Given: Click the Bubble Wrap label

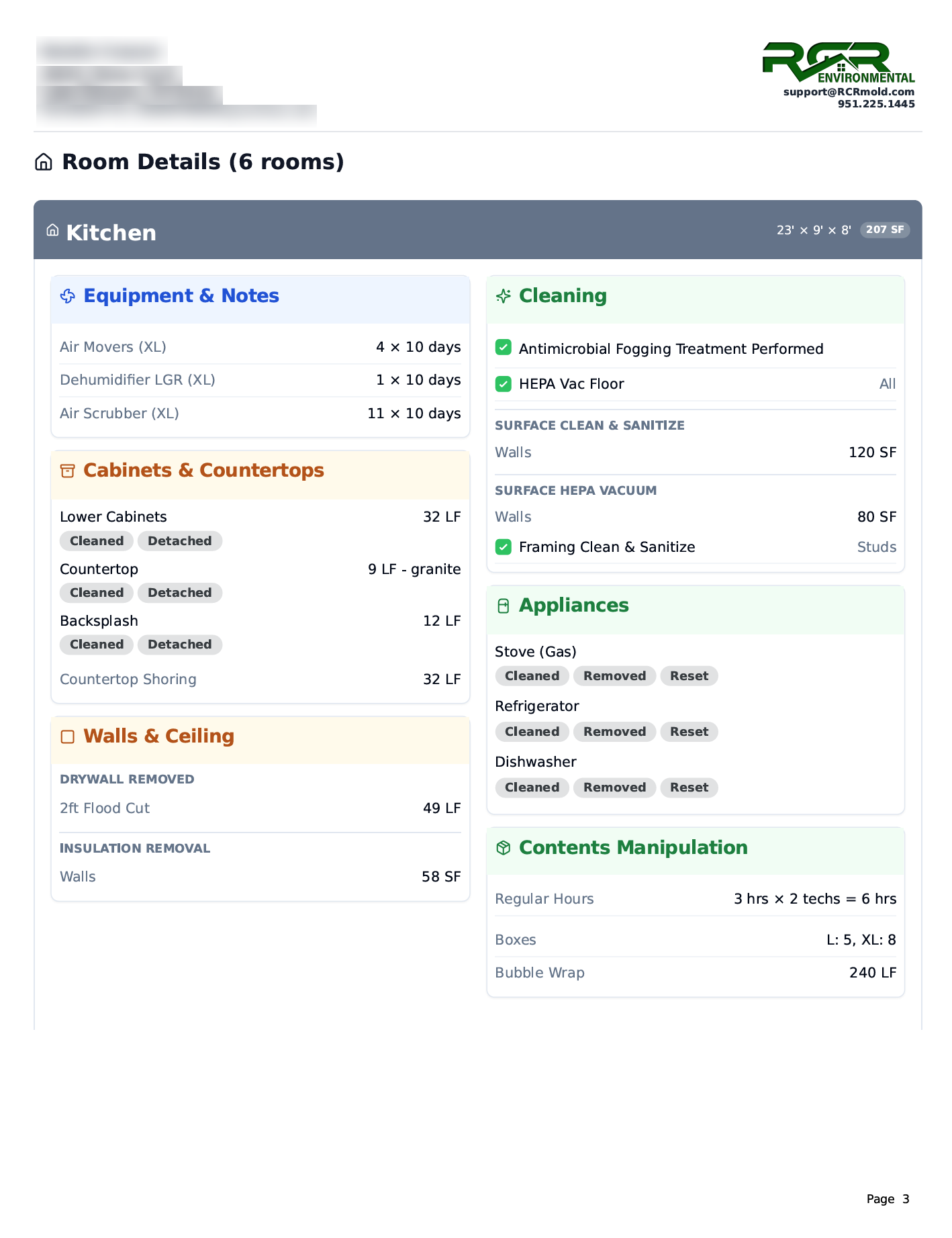Looking at the screenshot, I should [x=540, y=973].
